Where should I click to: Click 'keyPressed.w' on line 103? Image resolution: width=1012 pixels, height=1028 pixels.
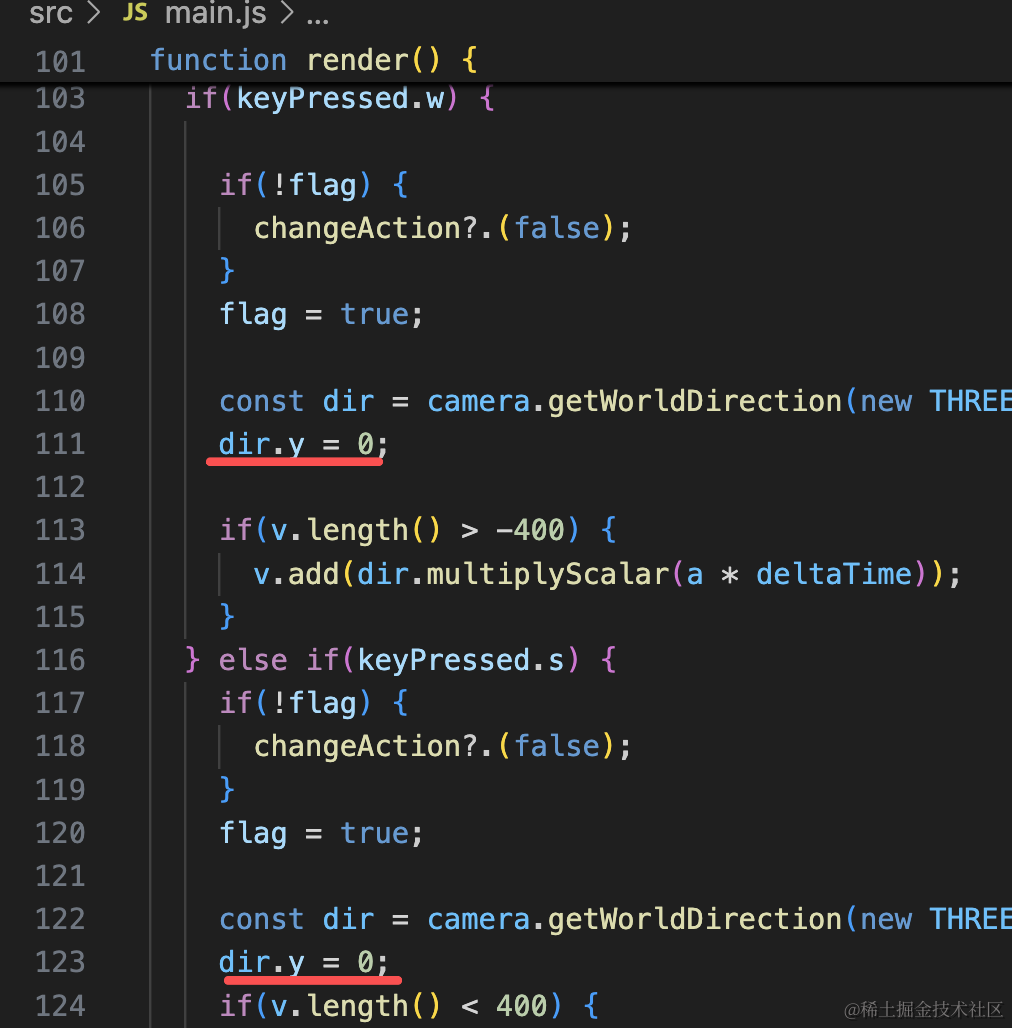[x=340, y=98]
